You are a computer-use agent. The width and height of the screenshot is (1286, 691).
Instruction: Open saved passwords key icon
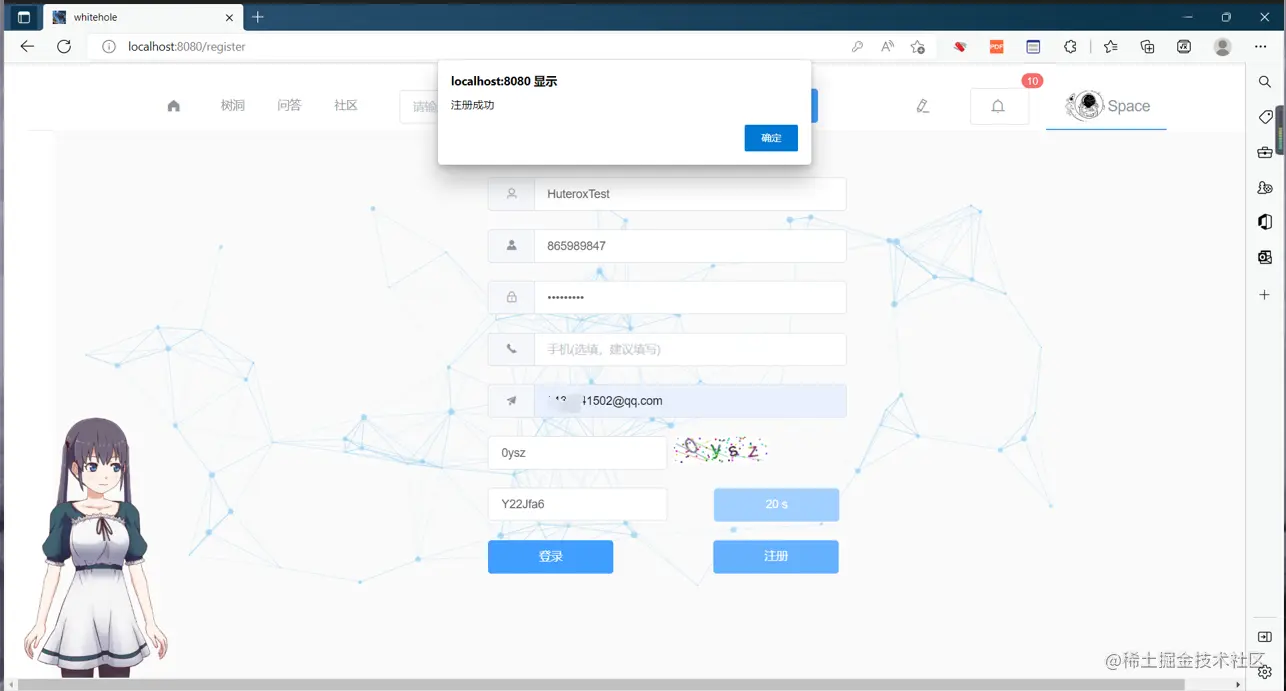(x=857, y=46)
